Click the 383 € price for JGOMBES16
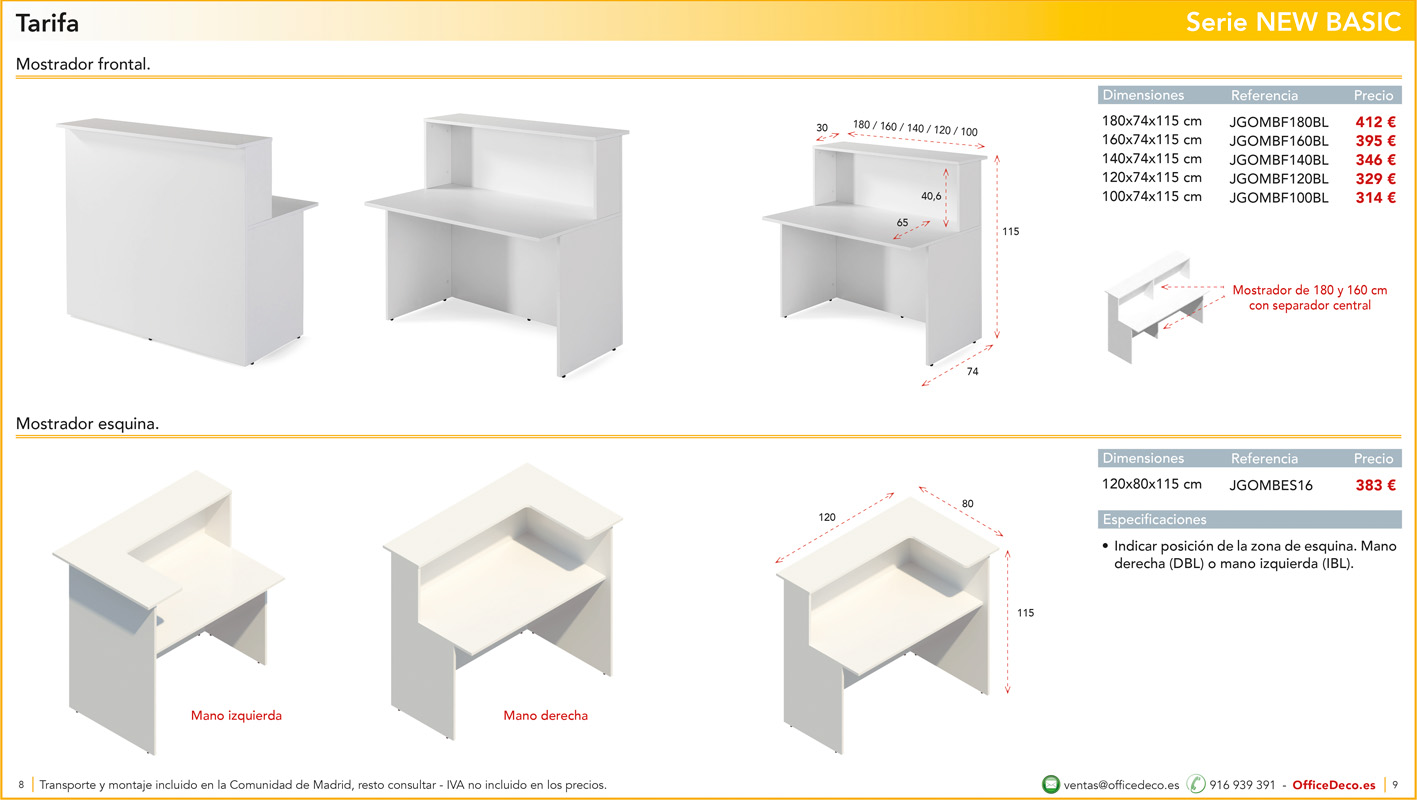The height and width of the screenshot is (800, 1417). (x=1374, y=484)
